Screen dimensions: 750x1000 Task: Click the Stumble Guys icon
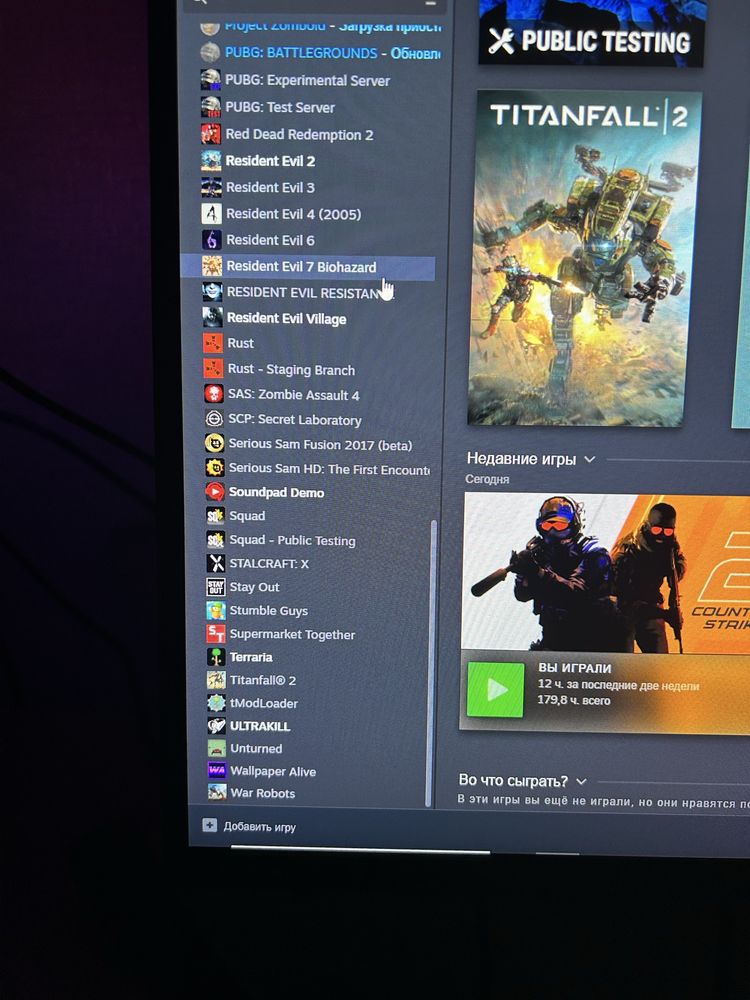tap(216, 610)
